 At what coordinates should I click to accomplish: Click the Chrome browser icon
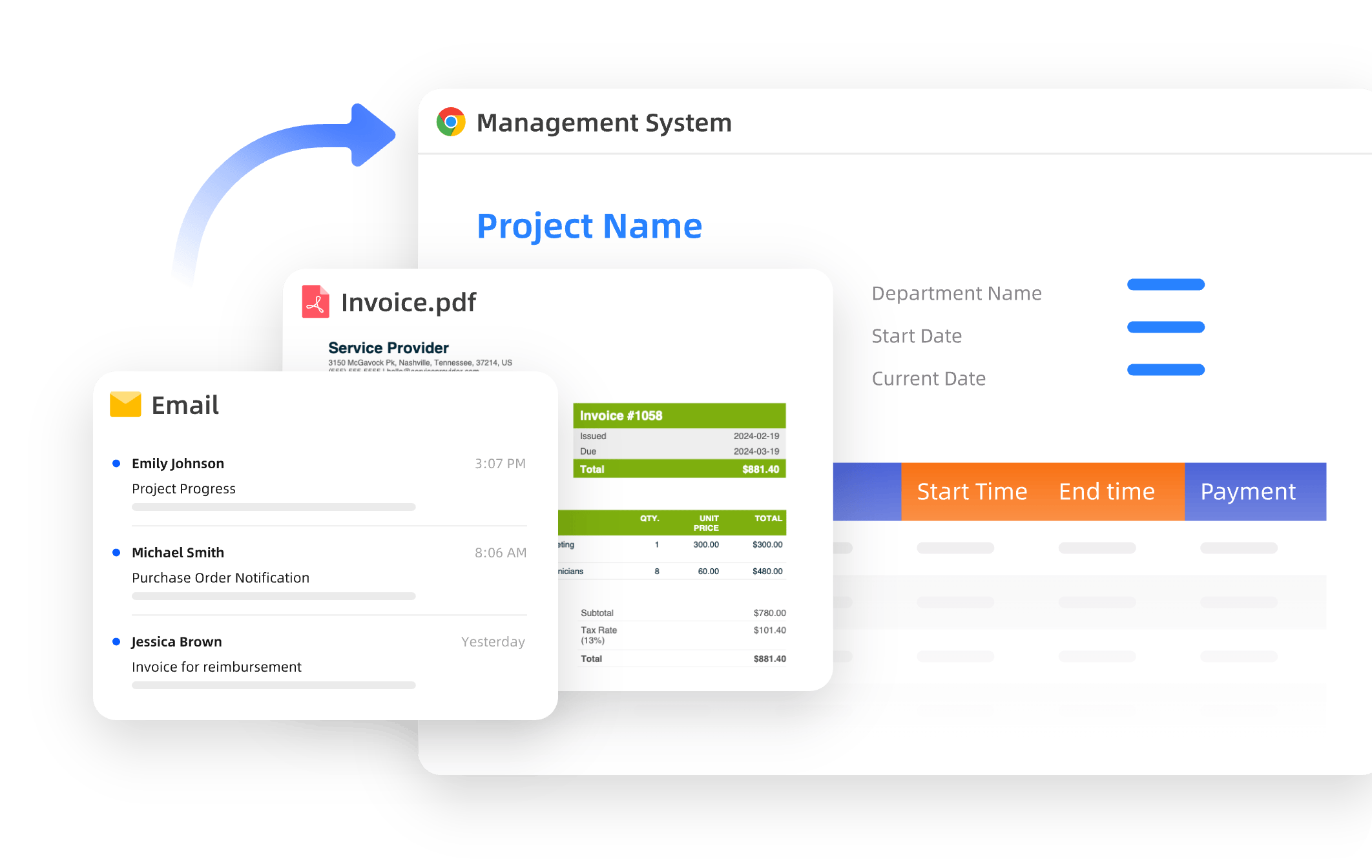451,121
